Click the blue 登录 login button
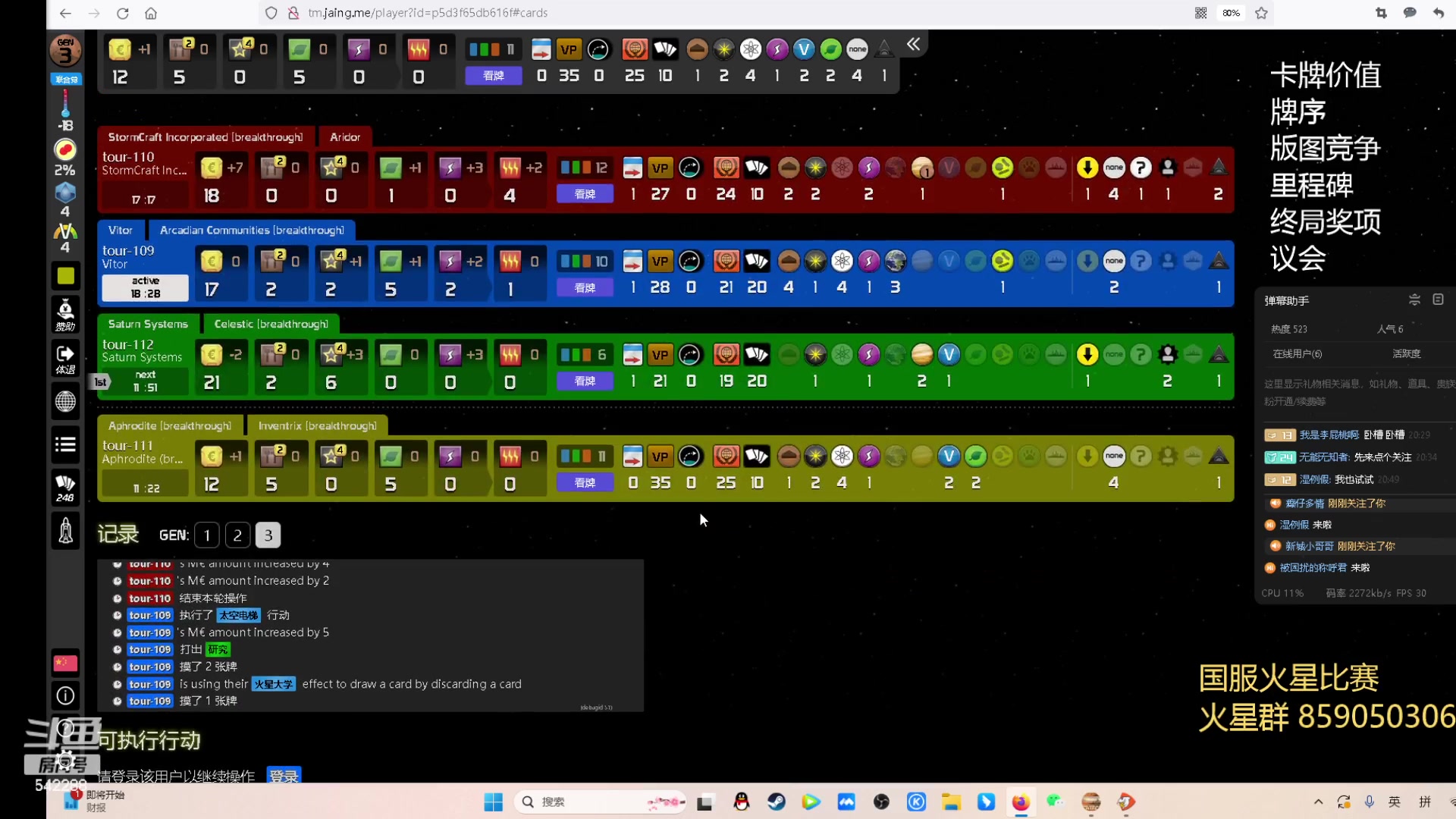This screenshot has height=819, width=1456. (284, 775)
